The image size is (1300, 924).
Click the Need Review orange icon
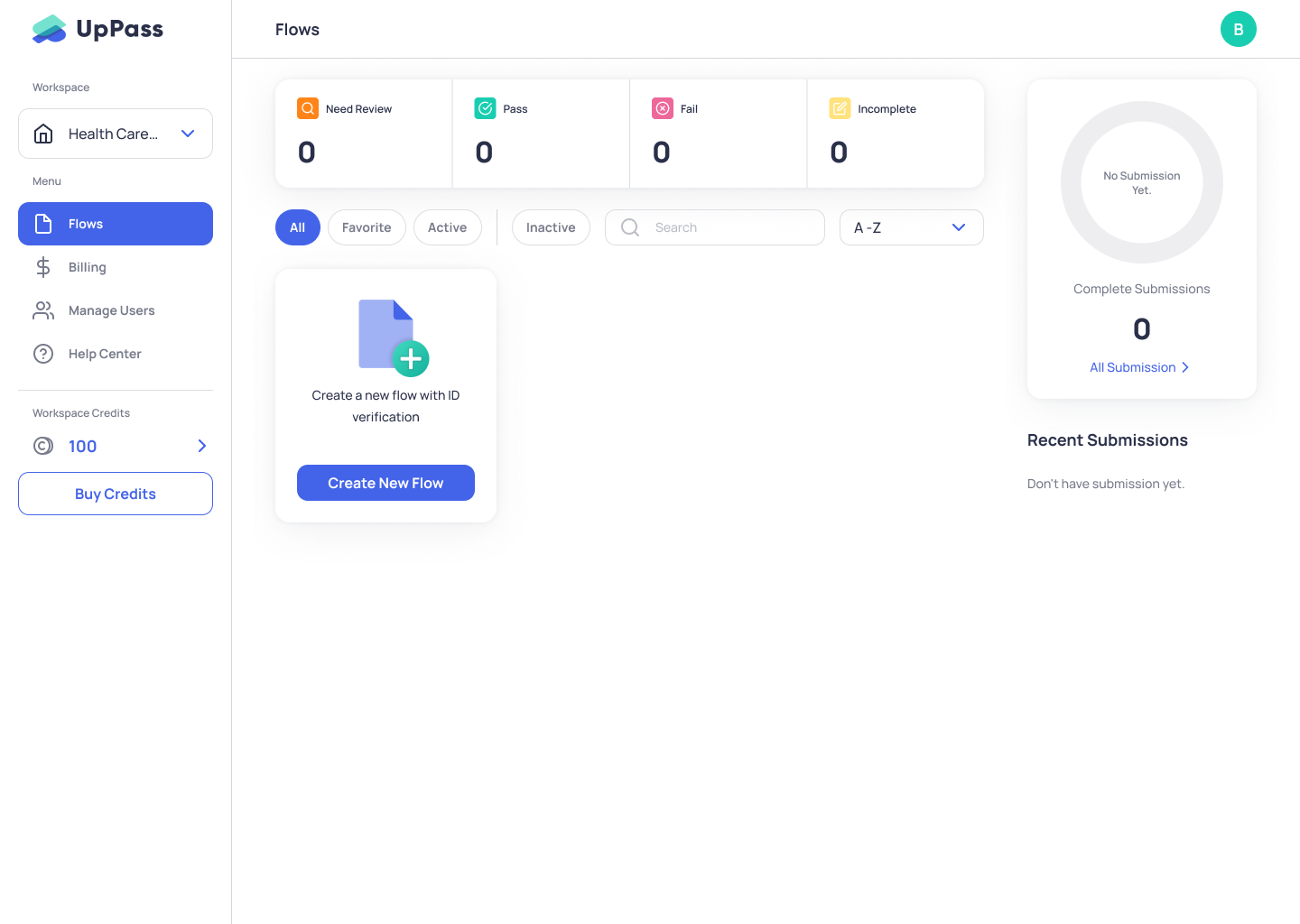click(308, 108)
